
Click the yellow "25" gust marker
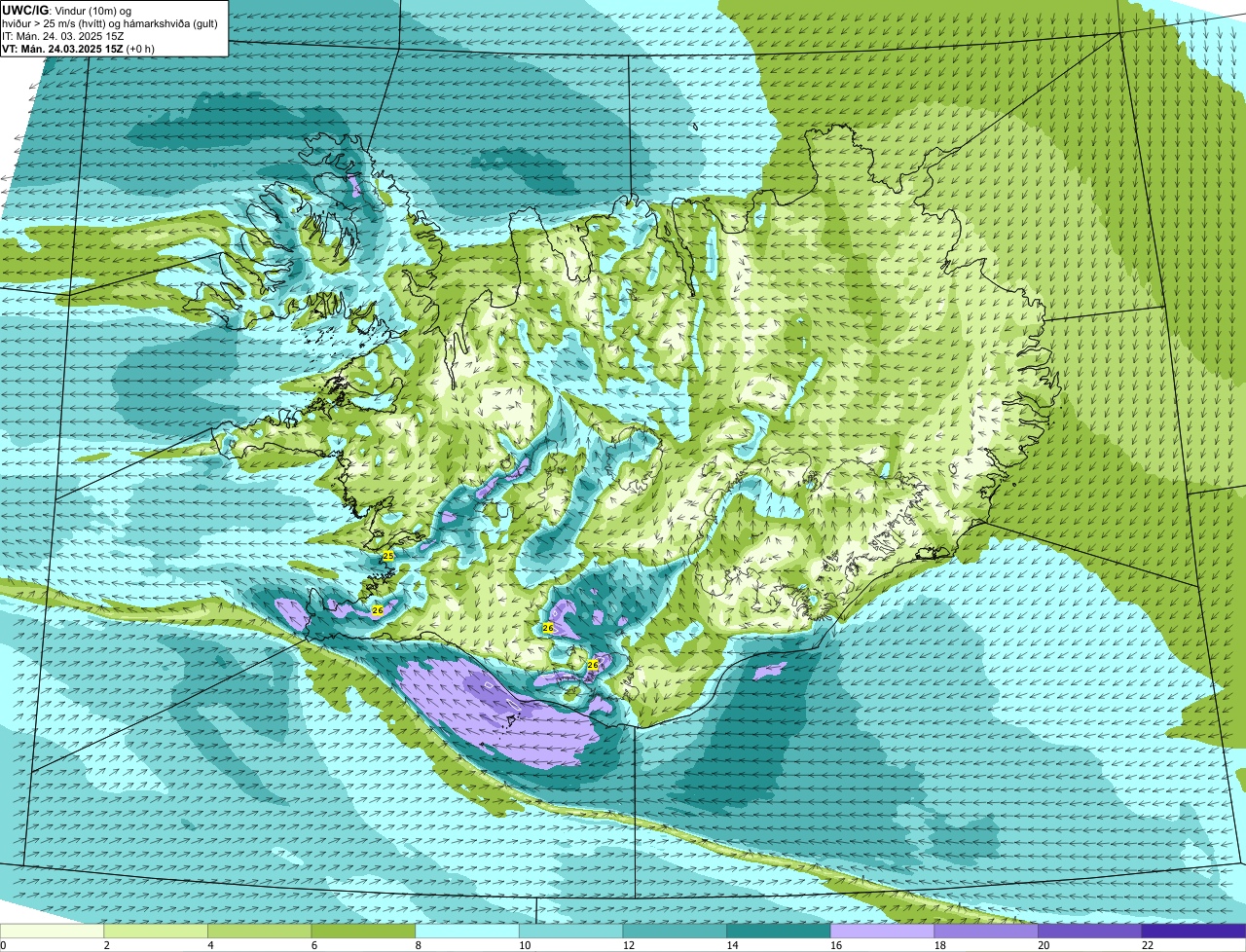387,556
